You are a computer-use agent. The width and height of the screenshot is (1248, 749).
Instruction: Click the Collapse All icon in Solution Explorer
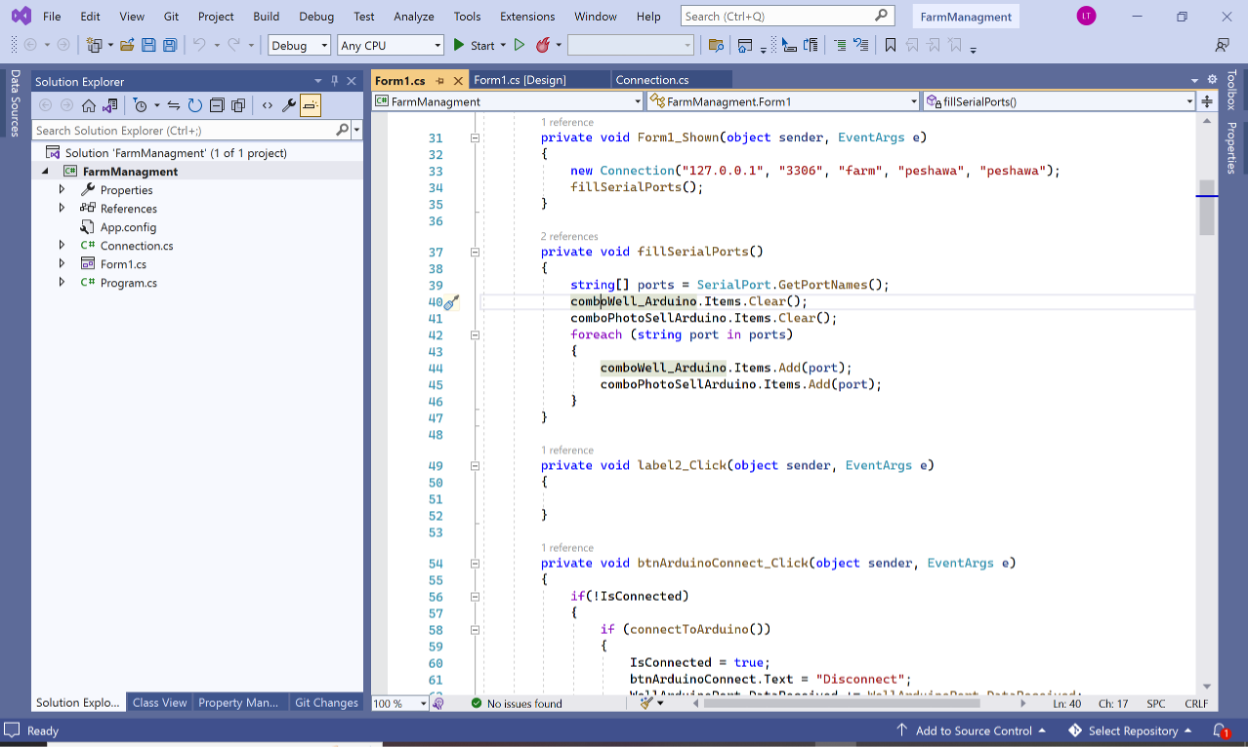tap(216, 105)
